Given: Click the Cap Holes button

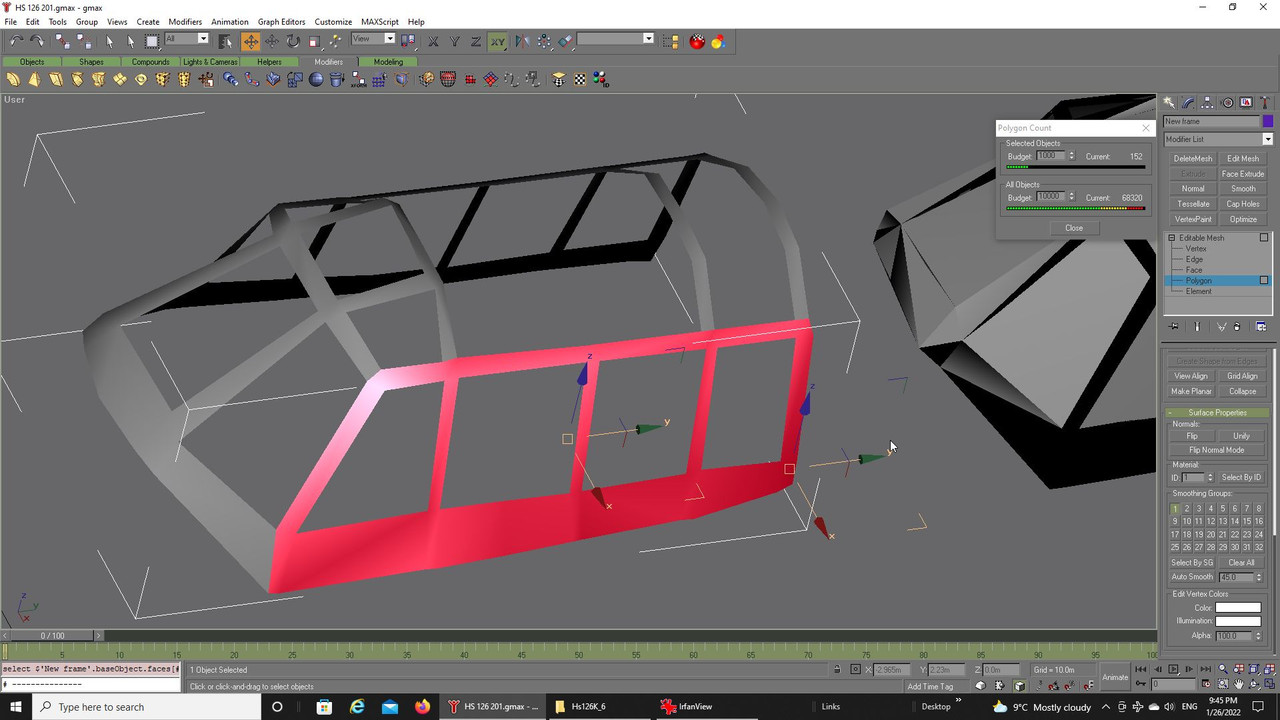Looking at the screenshot, I should 1243,203.
